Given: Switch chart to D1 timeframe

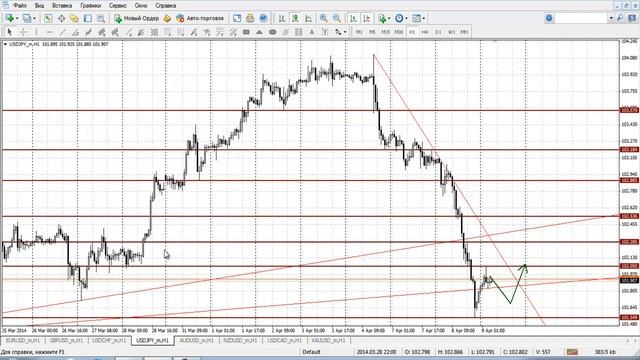Looking at the screenshot, I should 438,32.
